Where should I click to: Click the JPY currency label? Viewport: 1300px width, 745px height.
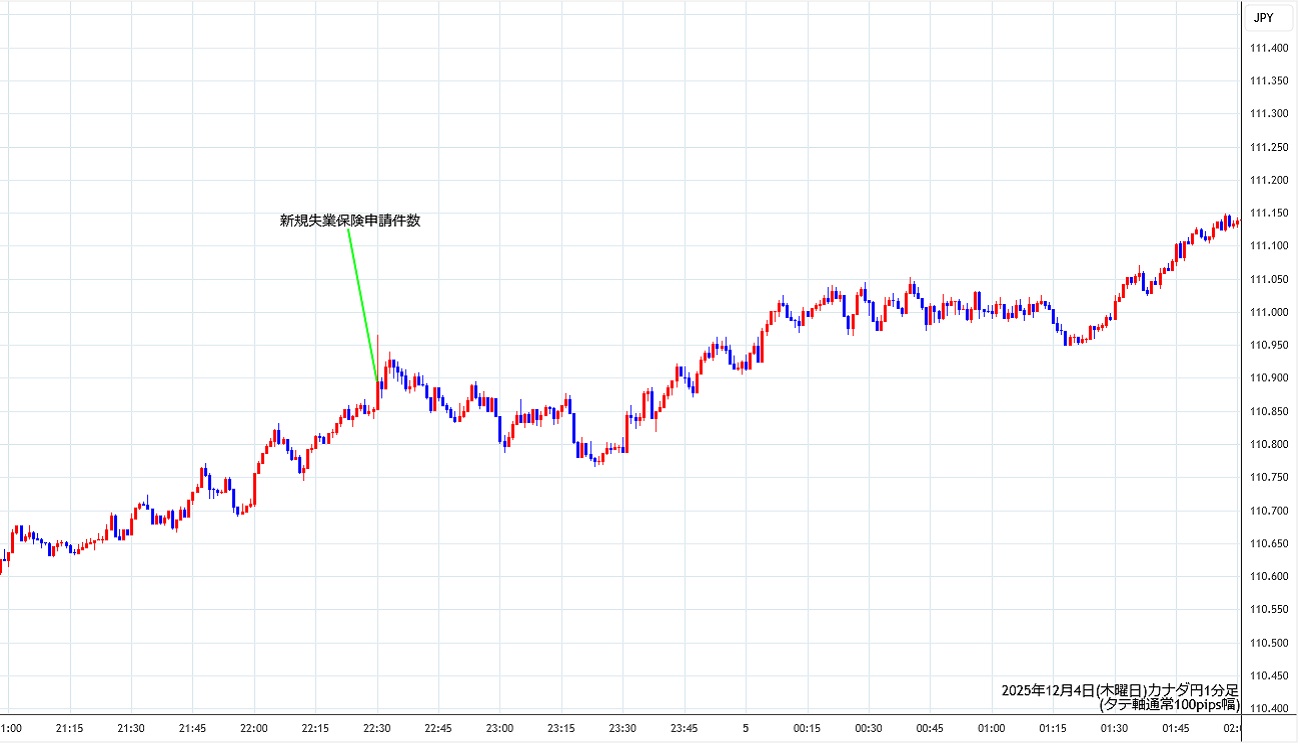pos(1264,17)
